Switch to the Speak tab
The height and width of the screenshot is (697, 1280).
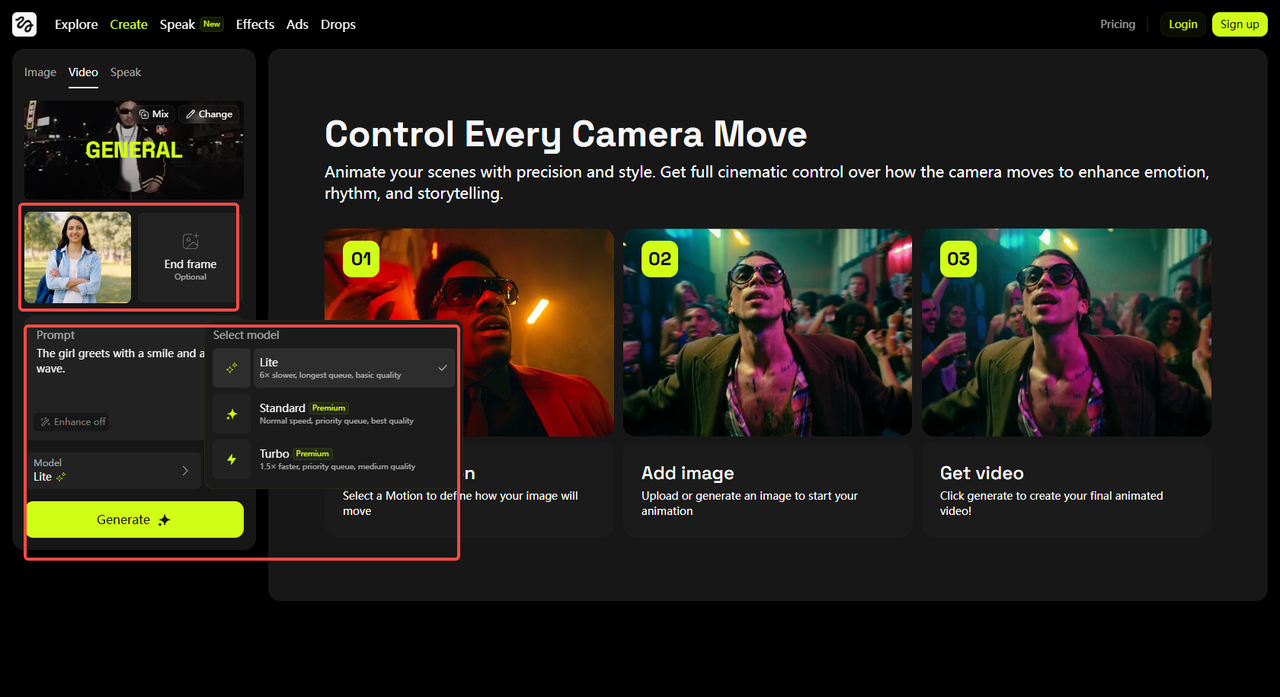(125, 72)
